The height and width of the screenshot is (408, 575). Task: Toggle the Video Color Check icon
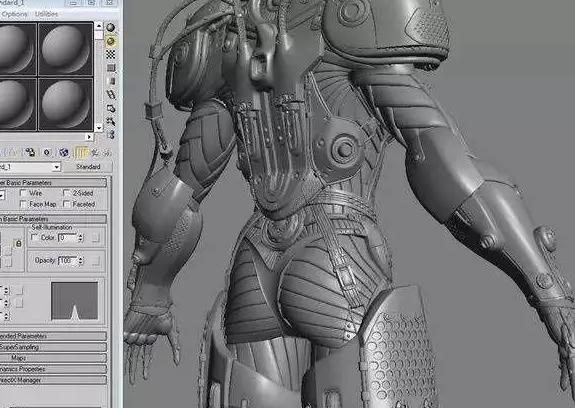click(111, 81)
